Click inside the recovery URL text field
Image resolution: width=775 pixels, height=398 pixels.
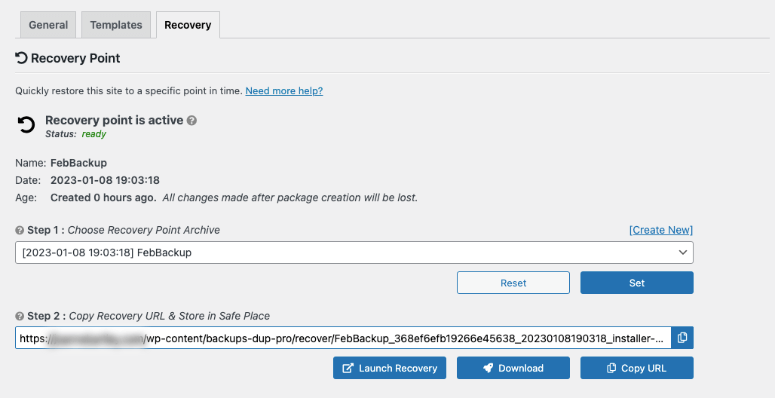pyautogui.click(x=343, y=338)
